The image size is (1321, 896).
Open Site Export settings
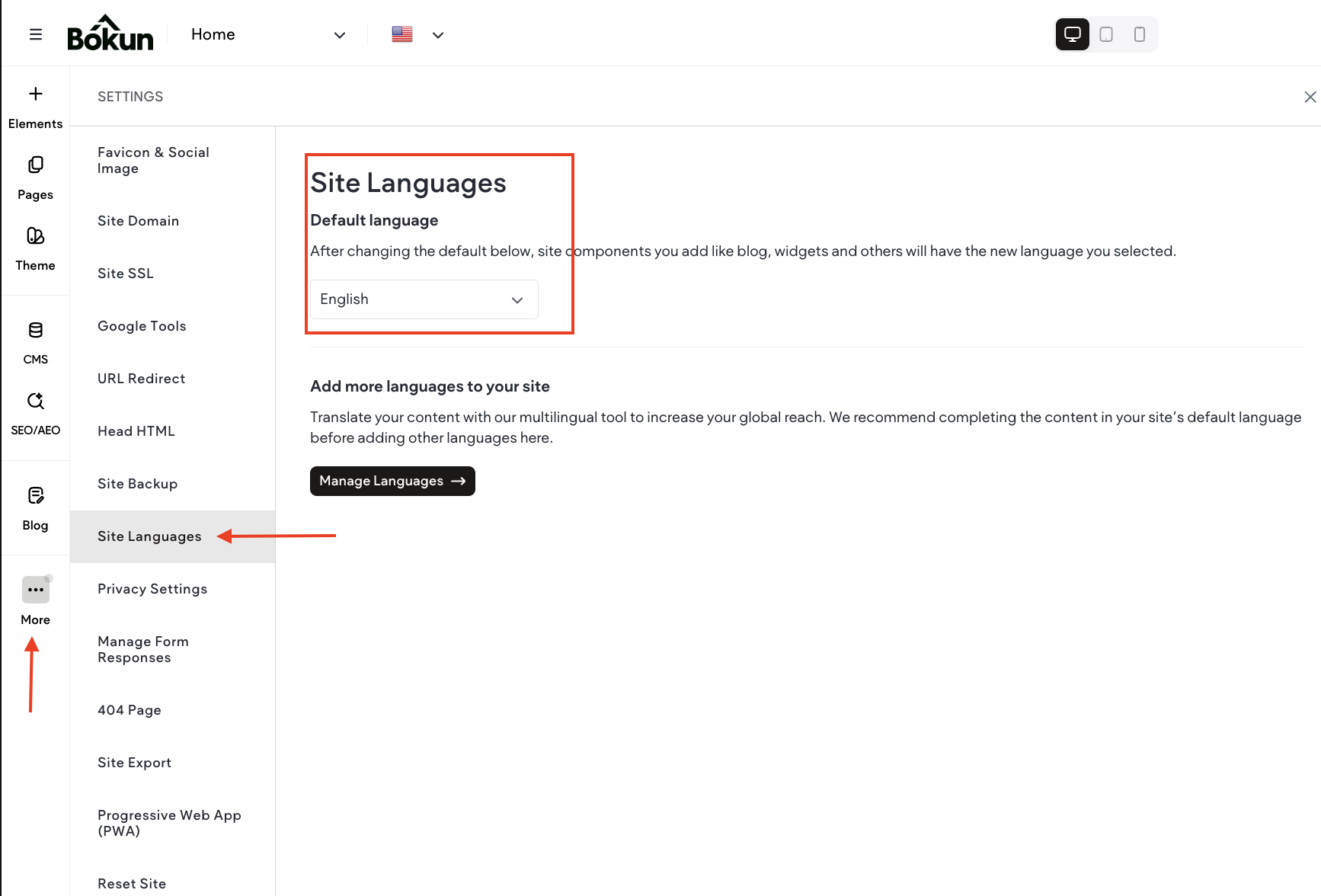tap(173, 763)
